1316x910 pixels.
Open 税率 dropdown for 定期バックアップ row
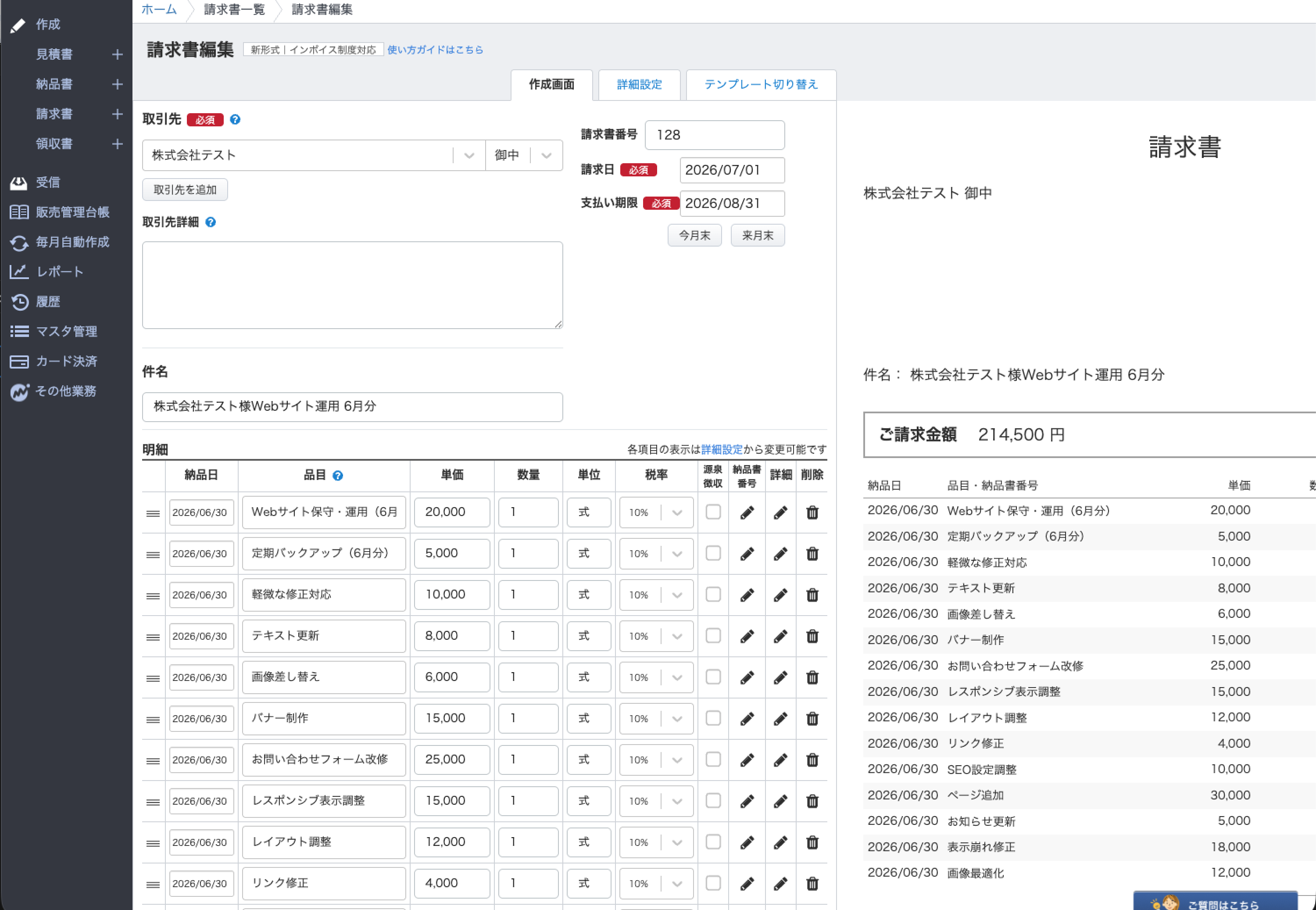click(656, 554)
